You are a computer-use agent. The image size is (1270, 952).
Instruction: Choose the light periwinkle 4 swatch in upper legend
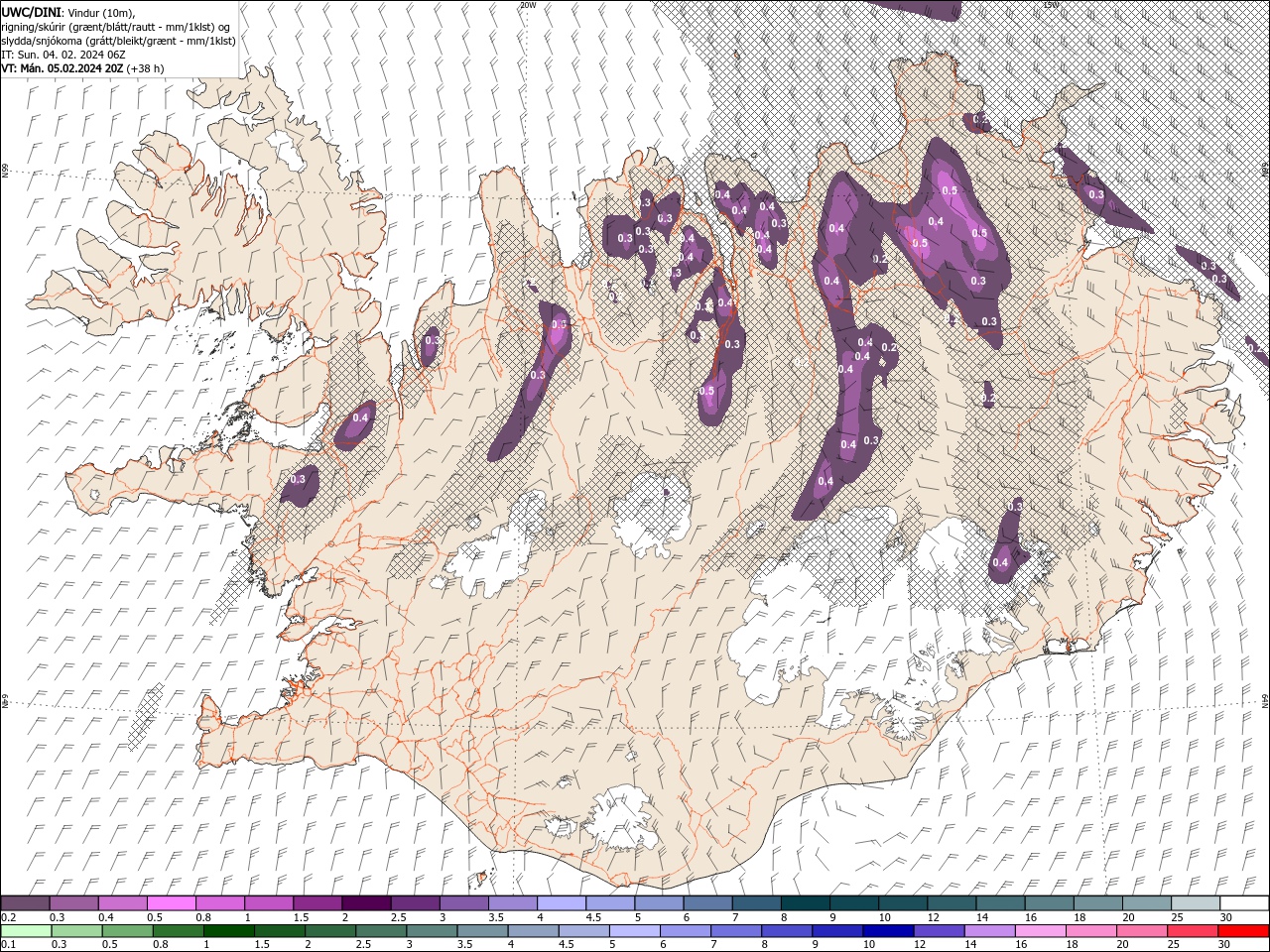coord(562,903)
